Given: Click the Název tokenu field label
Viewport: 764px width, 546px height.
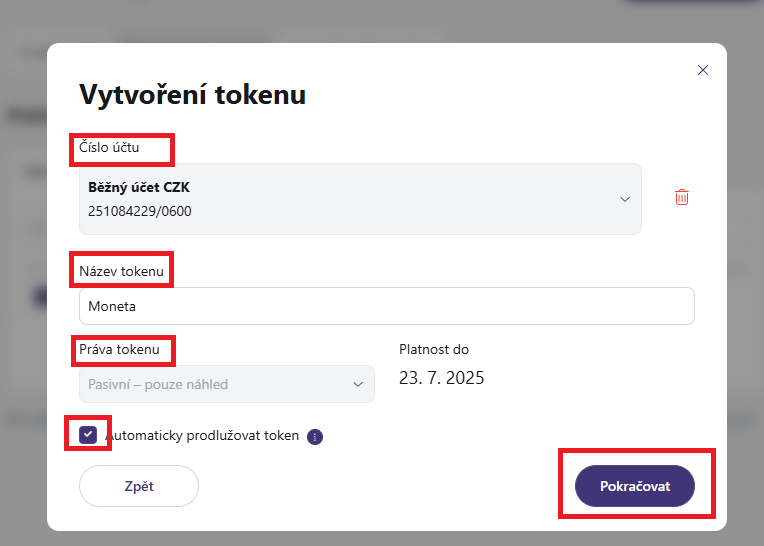Looking at the screenshot, I should click(121, 271).
